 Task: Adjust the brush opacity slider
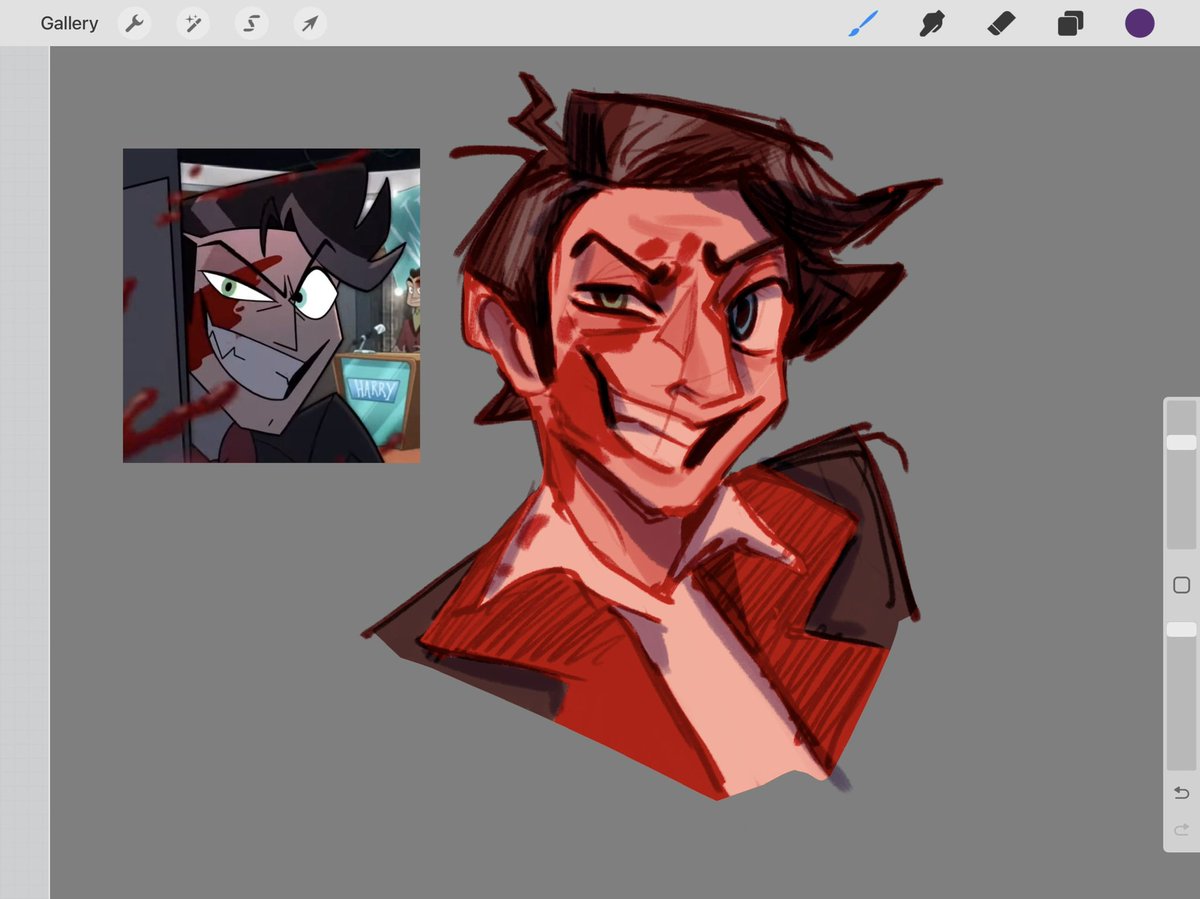(x=1181, y=695)
